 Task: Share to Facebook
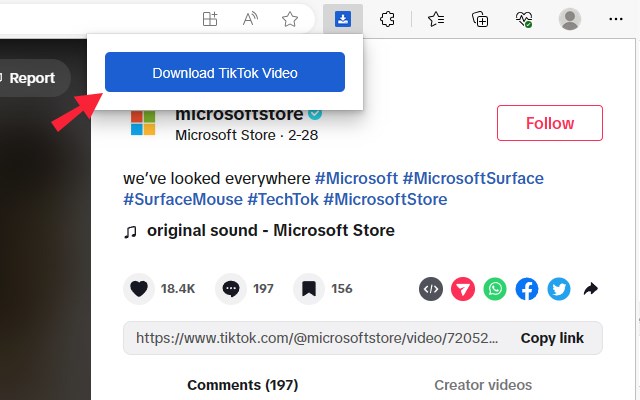coord(527,289)
